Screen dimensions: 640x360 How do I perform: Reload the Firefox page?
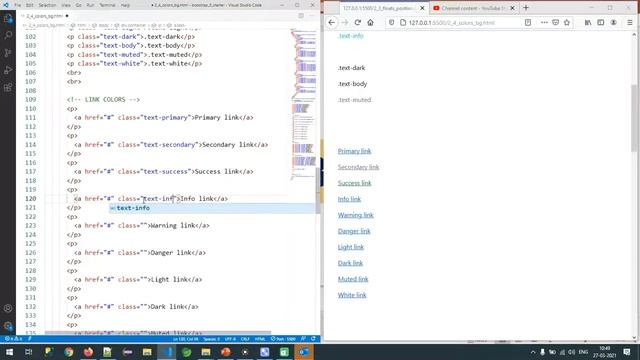(358, 22)
